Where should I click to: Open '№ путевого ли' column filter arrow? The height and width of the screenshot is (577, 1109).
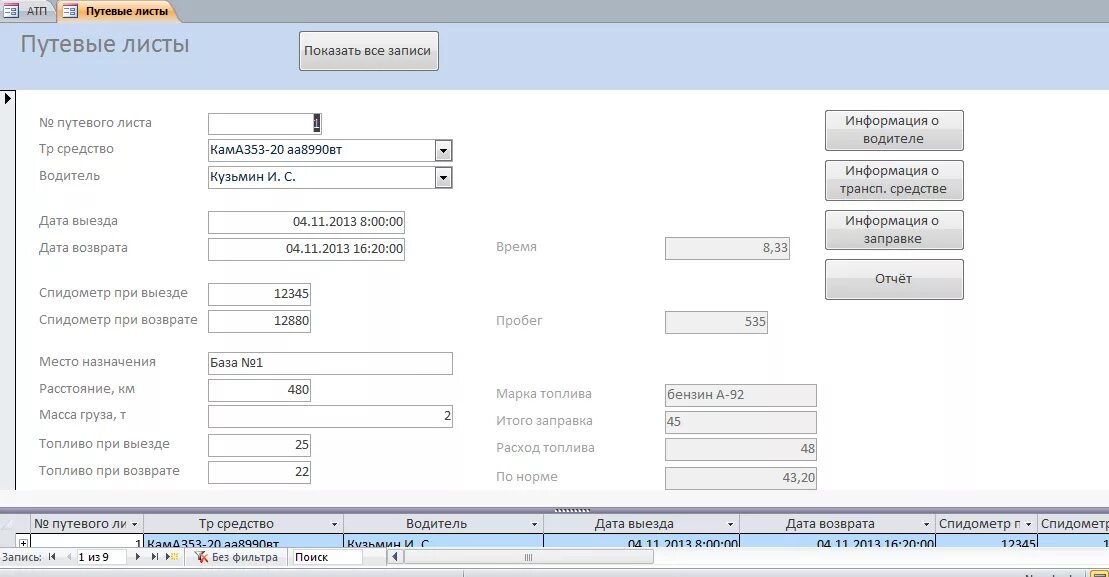pyautogui.click(x=134, y=524)
